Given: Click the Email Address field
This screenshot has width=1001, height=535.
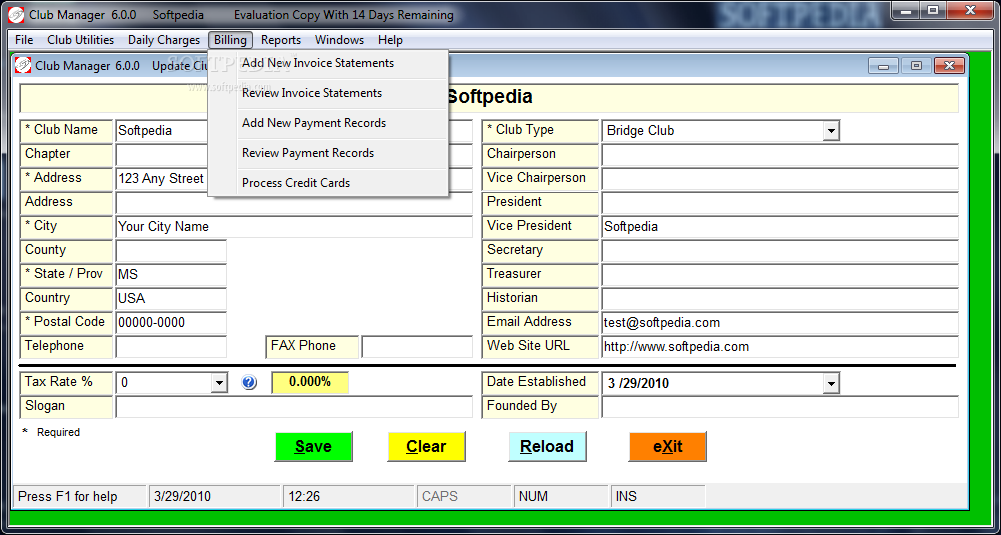Looking at the screenshot, I should point(780,322).
